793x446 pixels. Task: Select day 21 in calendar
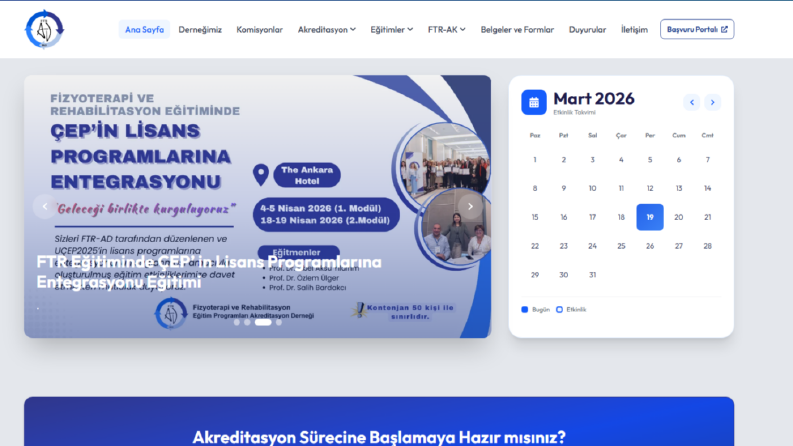[x=708, y=217]
